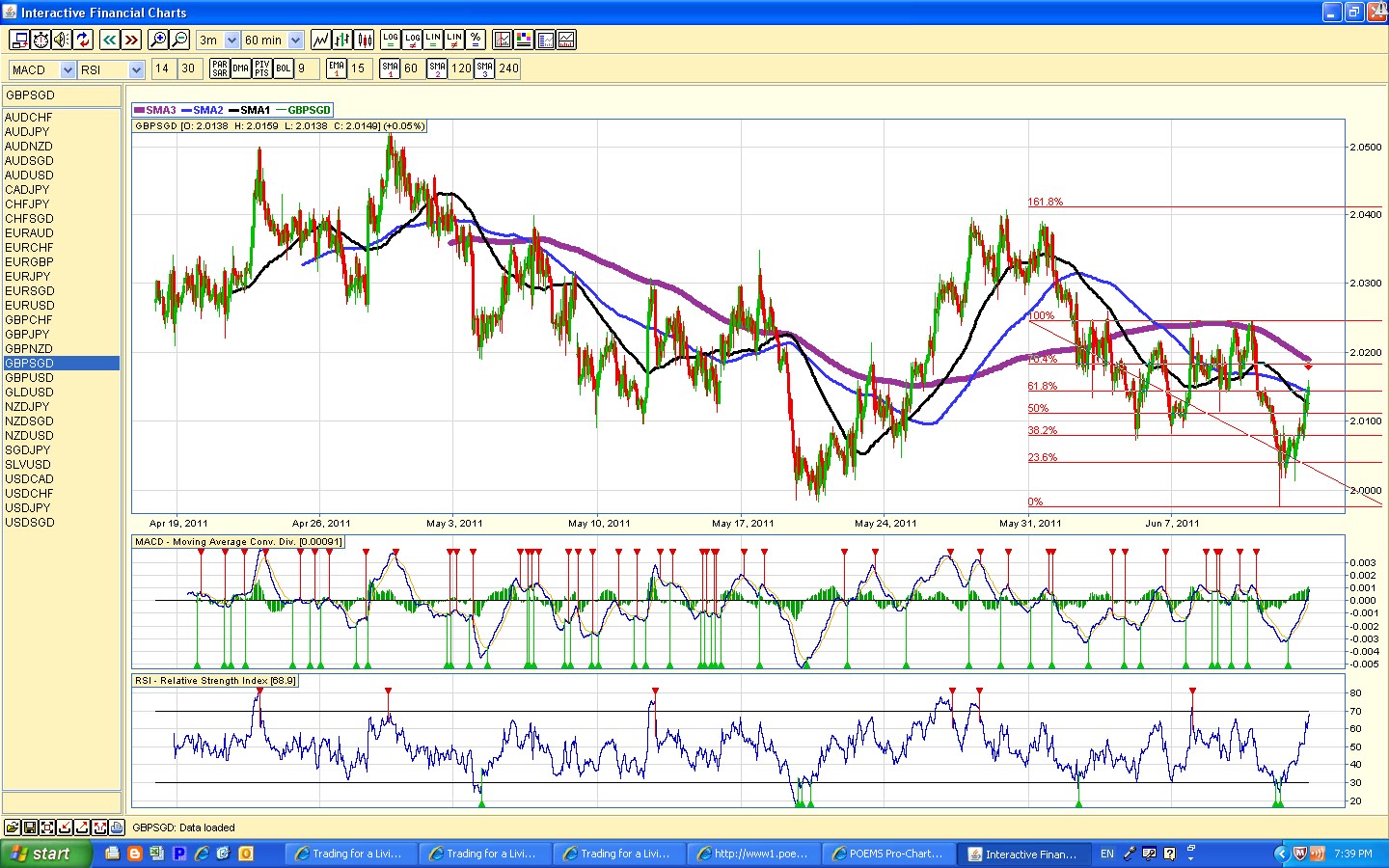Jump forward with the red double-right arrows
This screenshot has width=1389, height=868.
click(x=131, y=40)
